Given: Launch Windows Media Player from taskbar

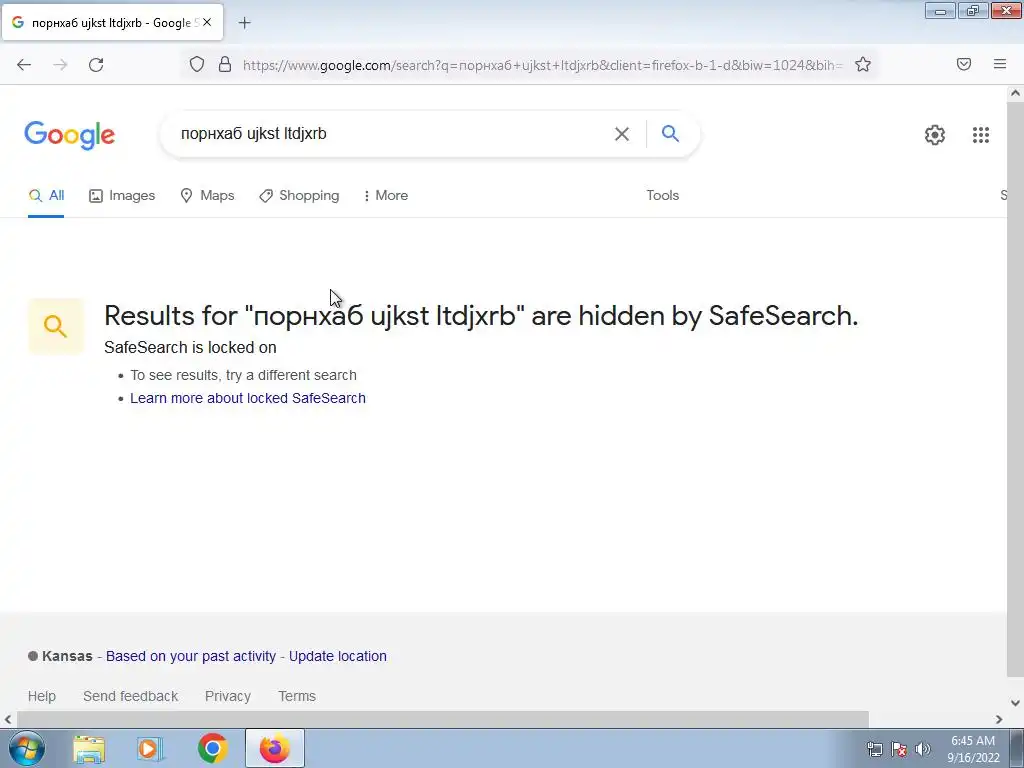Looking at the screenshot, I should coord(149,749).
